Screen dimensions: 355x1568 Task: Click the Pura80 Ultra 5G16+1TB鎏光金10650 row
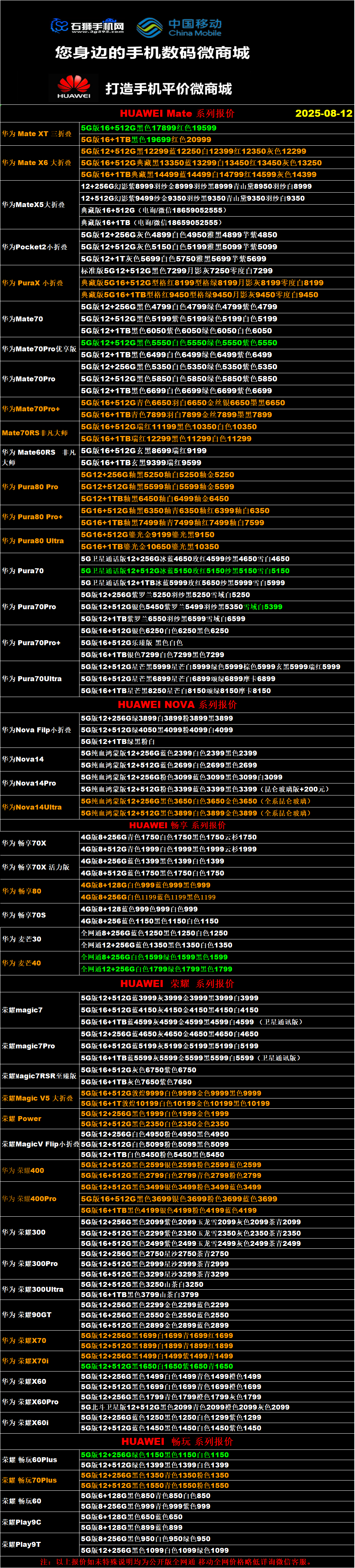pyautogui.click(x=217, y=547)
